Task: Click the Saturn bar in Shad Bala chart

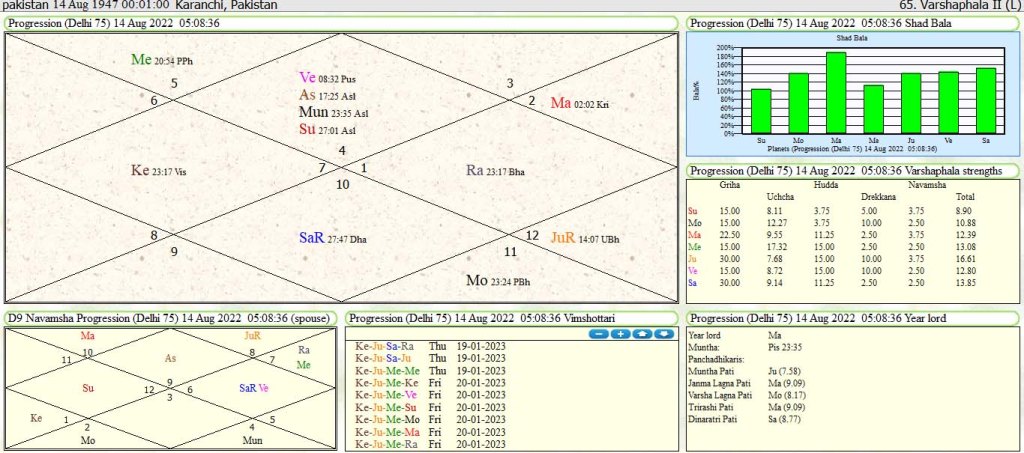Action: (985, 100)
